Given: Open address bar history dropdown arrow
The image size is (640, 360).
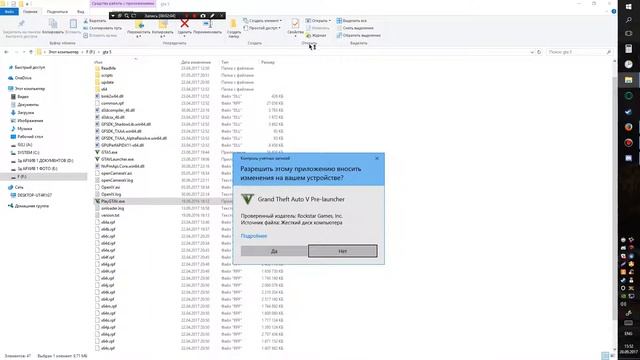Looking at the screenshot, I should tap(532, 52).
